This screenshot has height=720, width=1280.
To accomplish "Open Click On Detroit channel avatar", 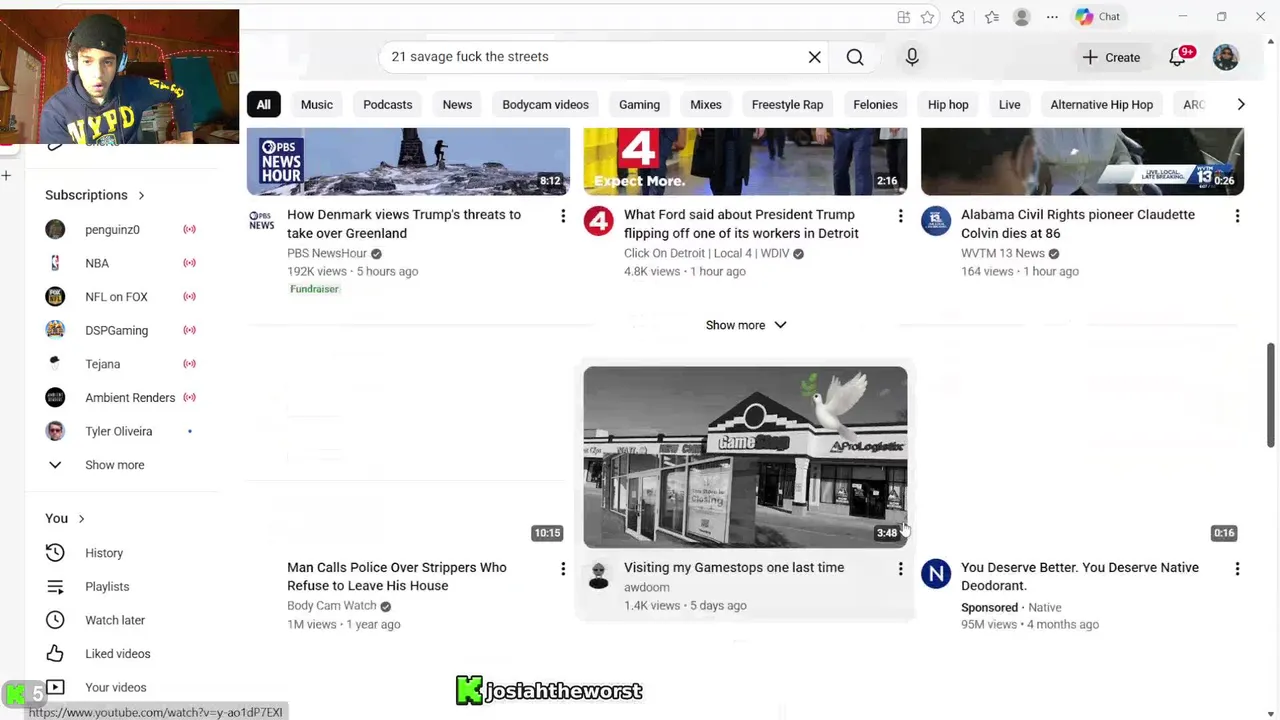I will (x=598, y=221).
